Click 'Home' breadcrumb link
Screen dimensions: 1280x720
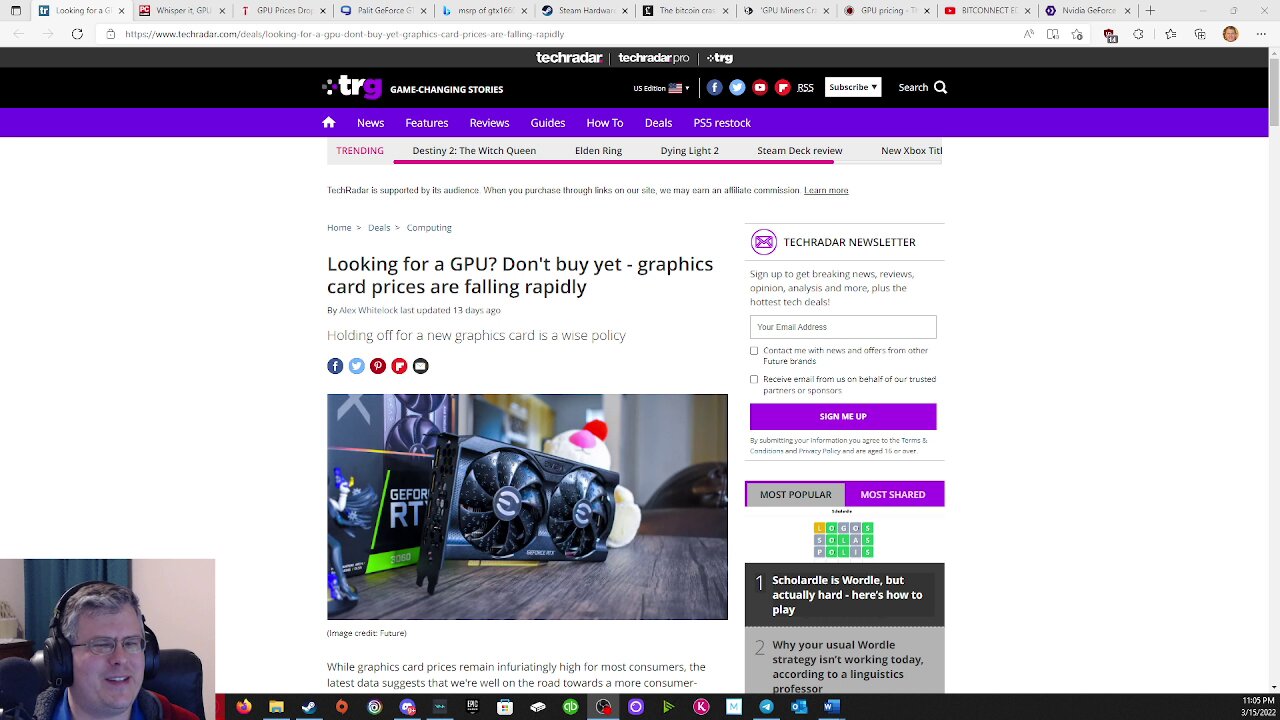coord(339,227)
